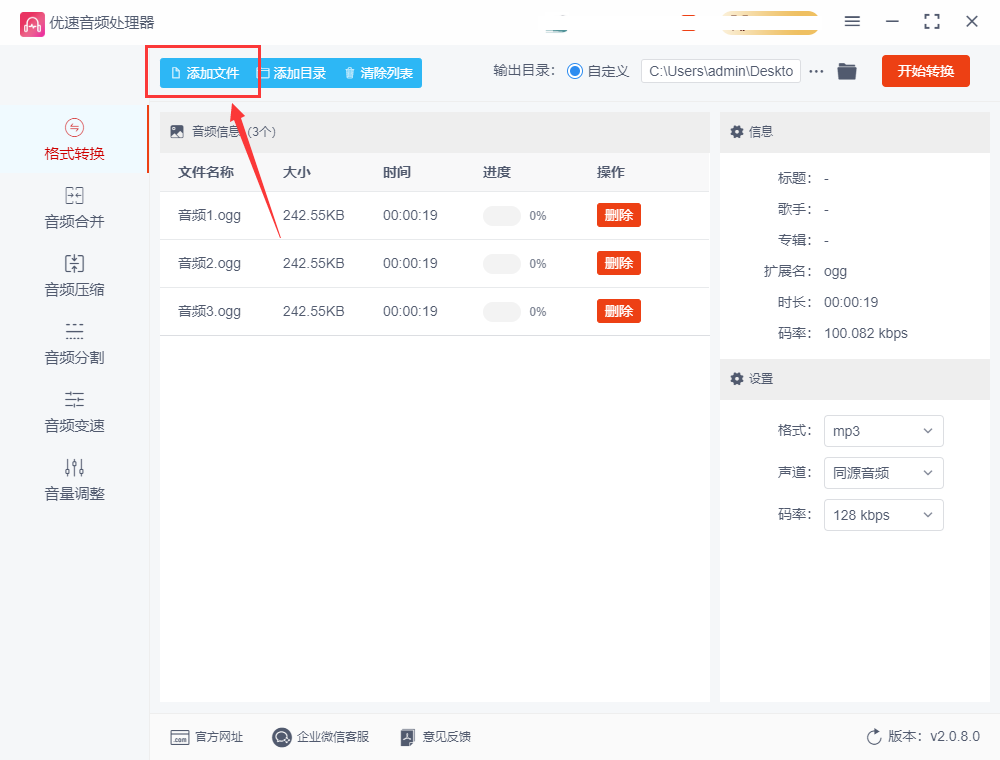Screen dimensions: 1000x760
Task: Maximize the application window
Action: [x=932, y=22]
